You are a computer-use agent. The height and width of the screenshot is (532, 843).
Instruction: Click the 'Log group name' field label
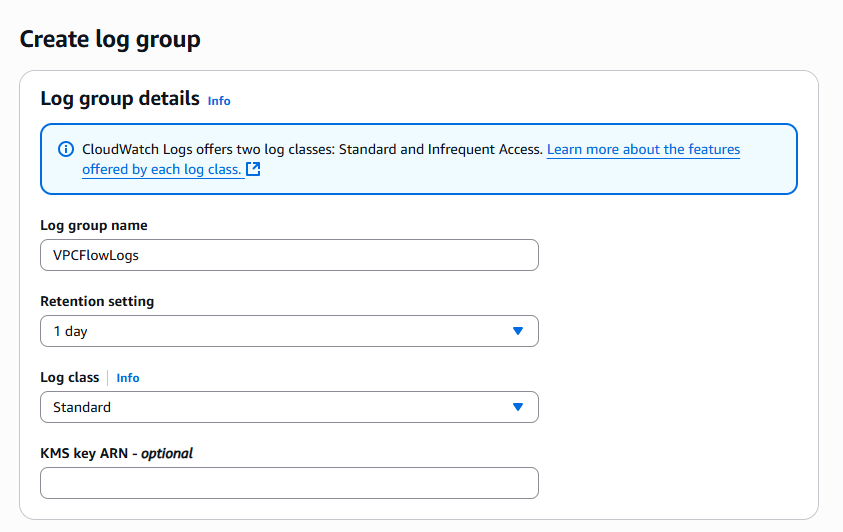(93, 225)
